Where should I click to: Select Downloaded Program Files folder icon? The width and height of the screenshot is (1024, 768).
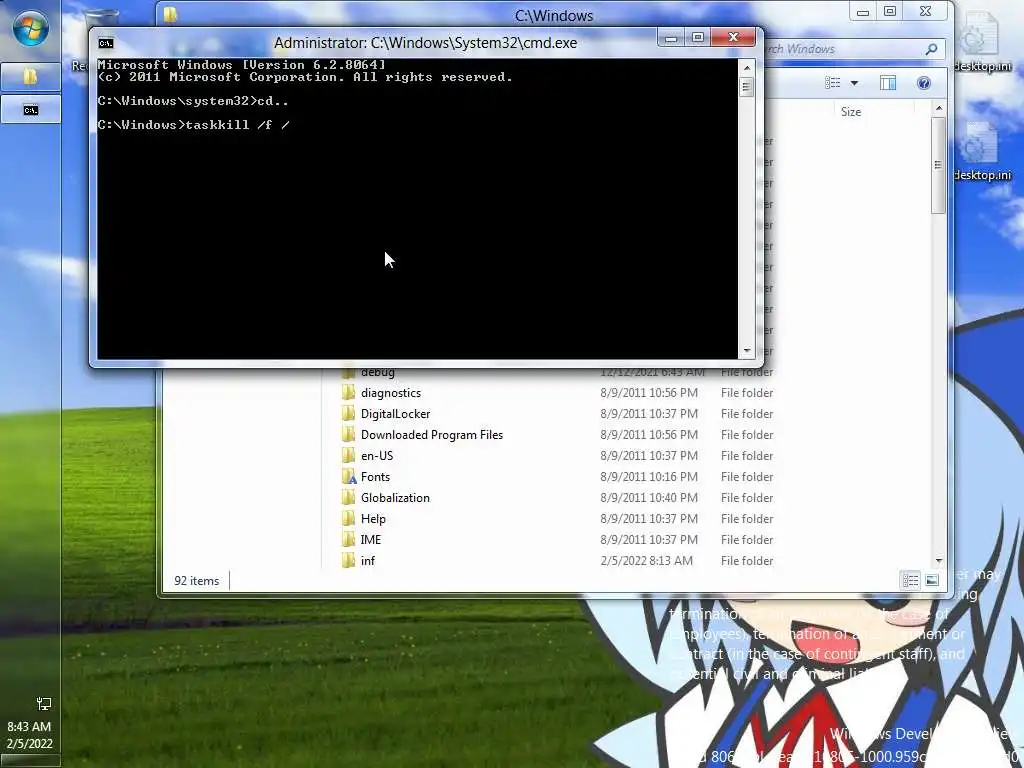[x=349, y=435]
